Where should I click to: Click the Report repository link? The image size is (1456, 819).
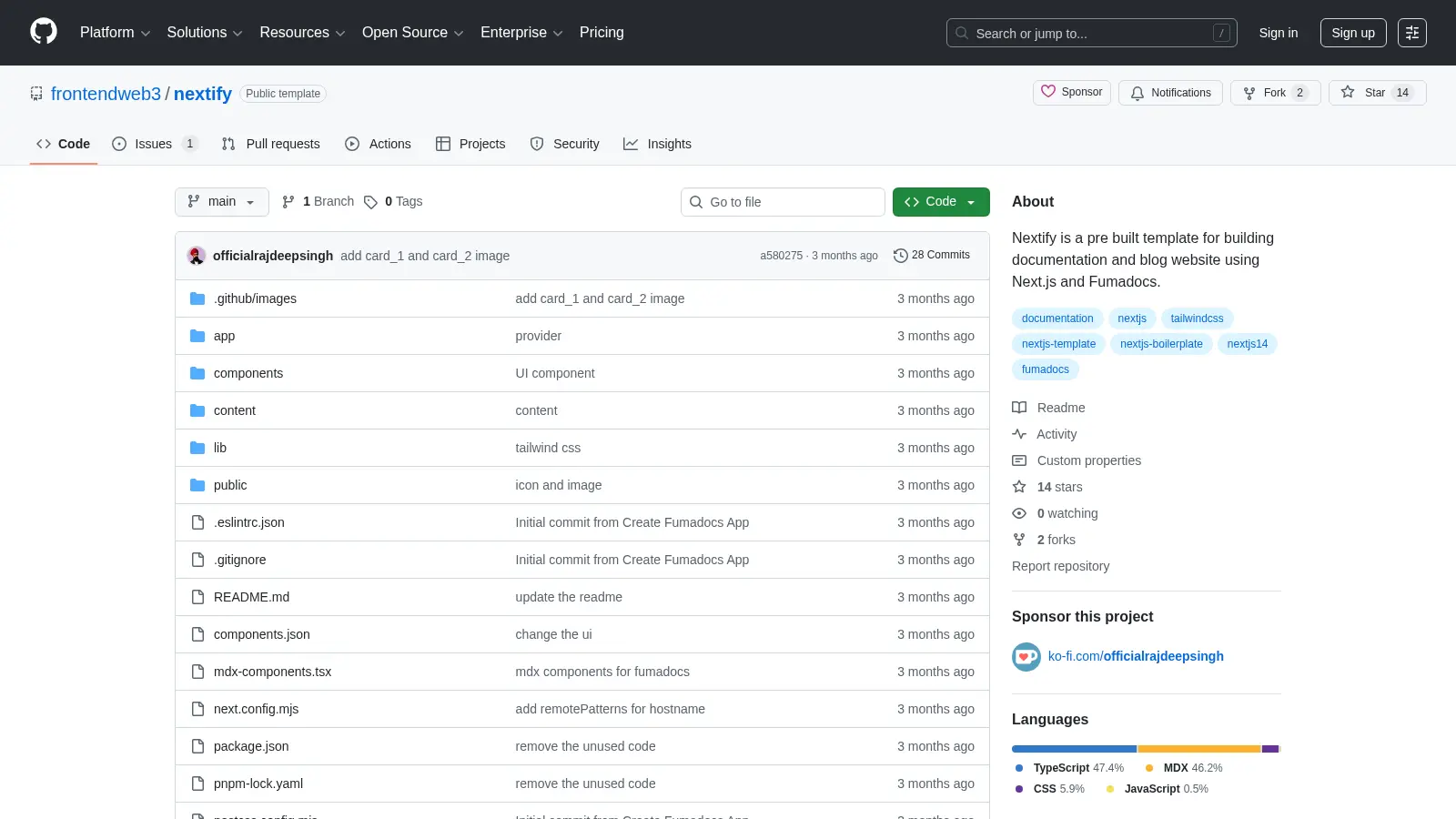tap(1060, 566)
